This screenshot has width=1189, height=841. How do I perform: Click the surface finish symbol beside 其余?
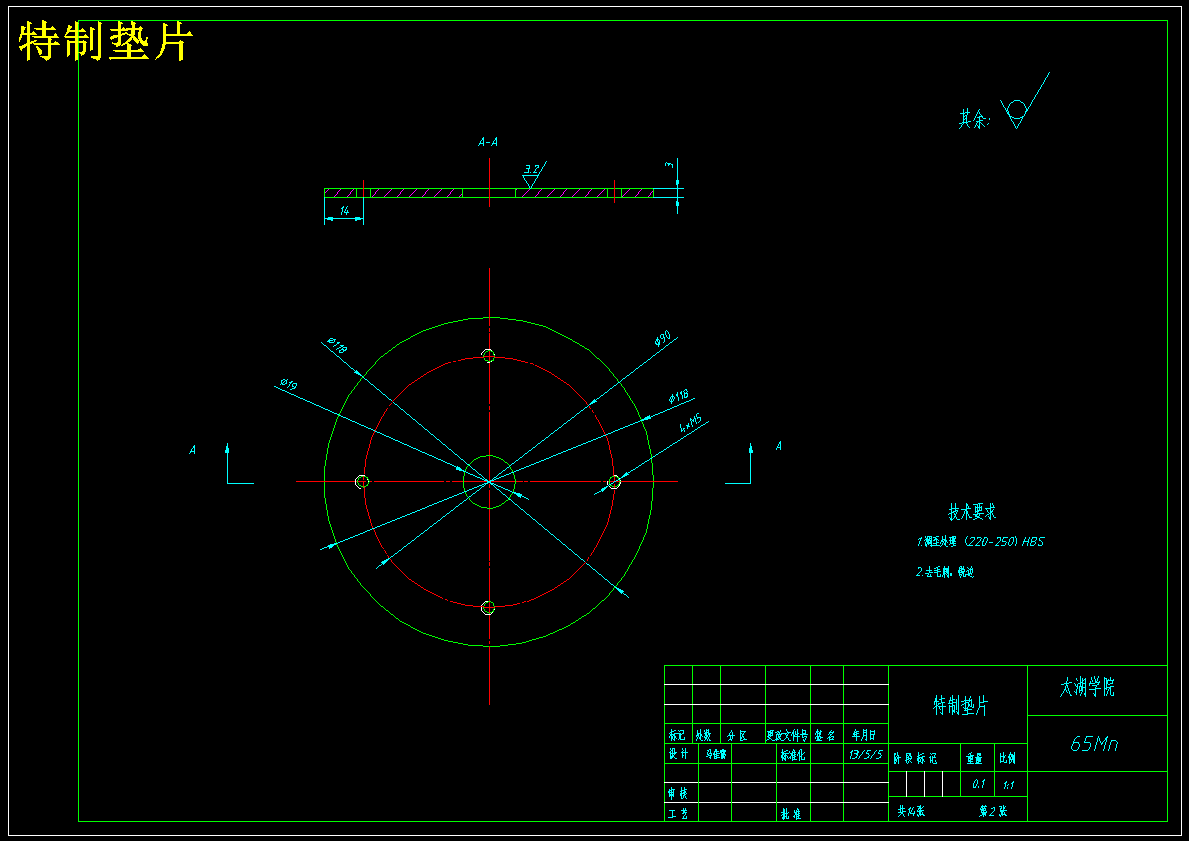pos(1024,101)
